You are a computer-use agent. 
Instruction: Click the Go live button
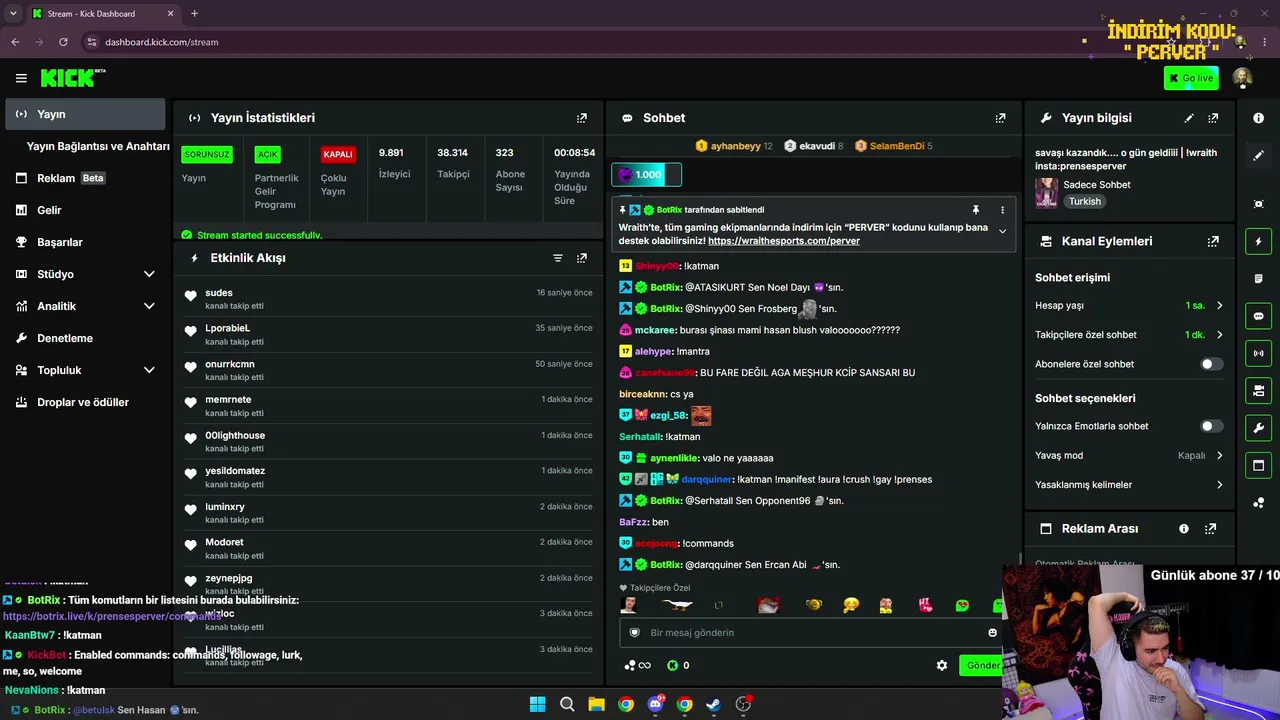1191,78
